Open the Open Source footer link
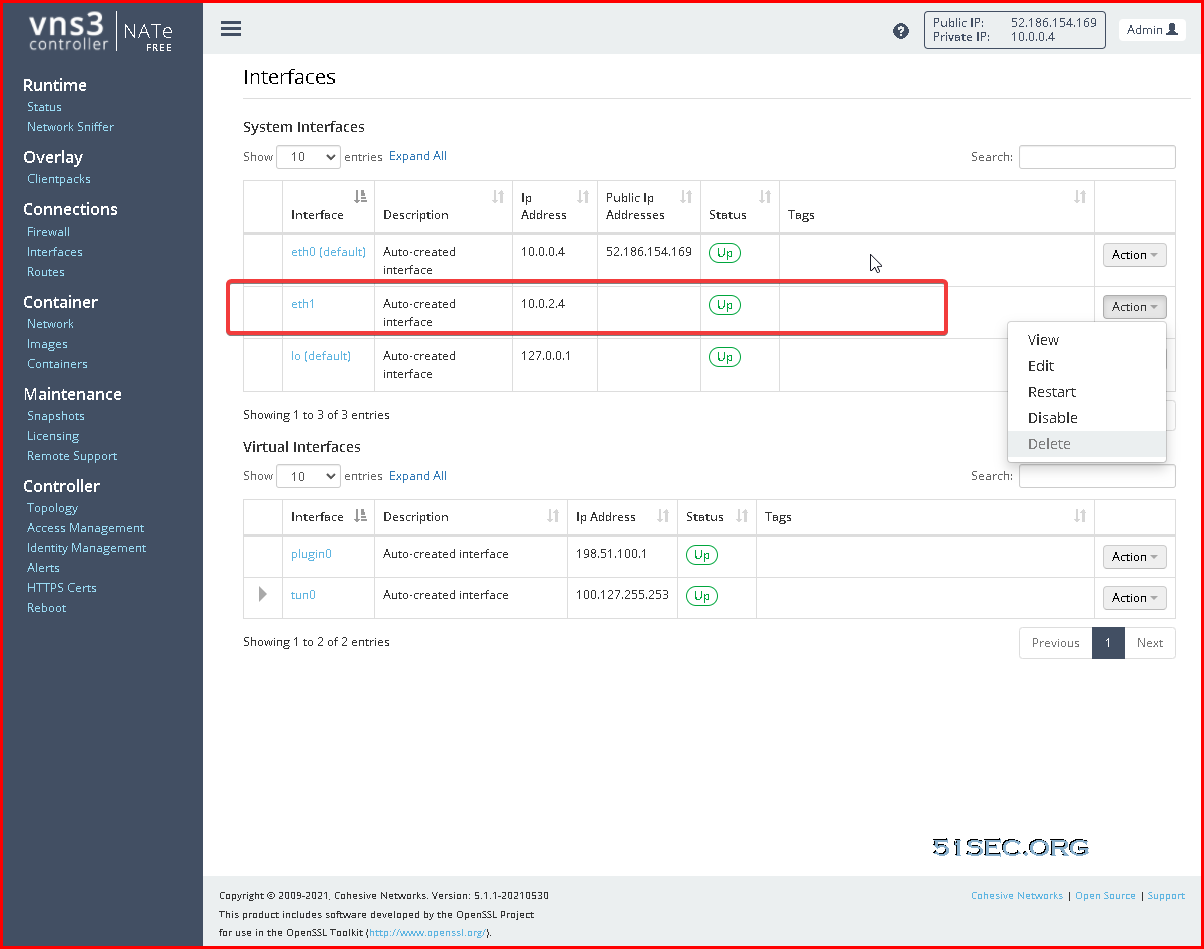Image resolution: width=1204 pixels, height=949 pixels. point(1105,896)
